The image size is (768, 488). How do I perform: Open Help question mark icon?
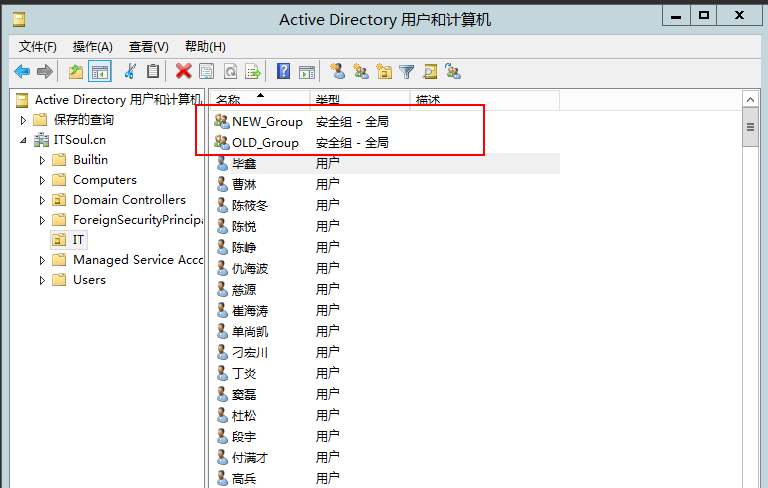point(283,72)
